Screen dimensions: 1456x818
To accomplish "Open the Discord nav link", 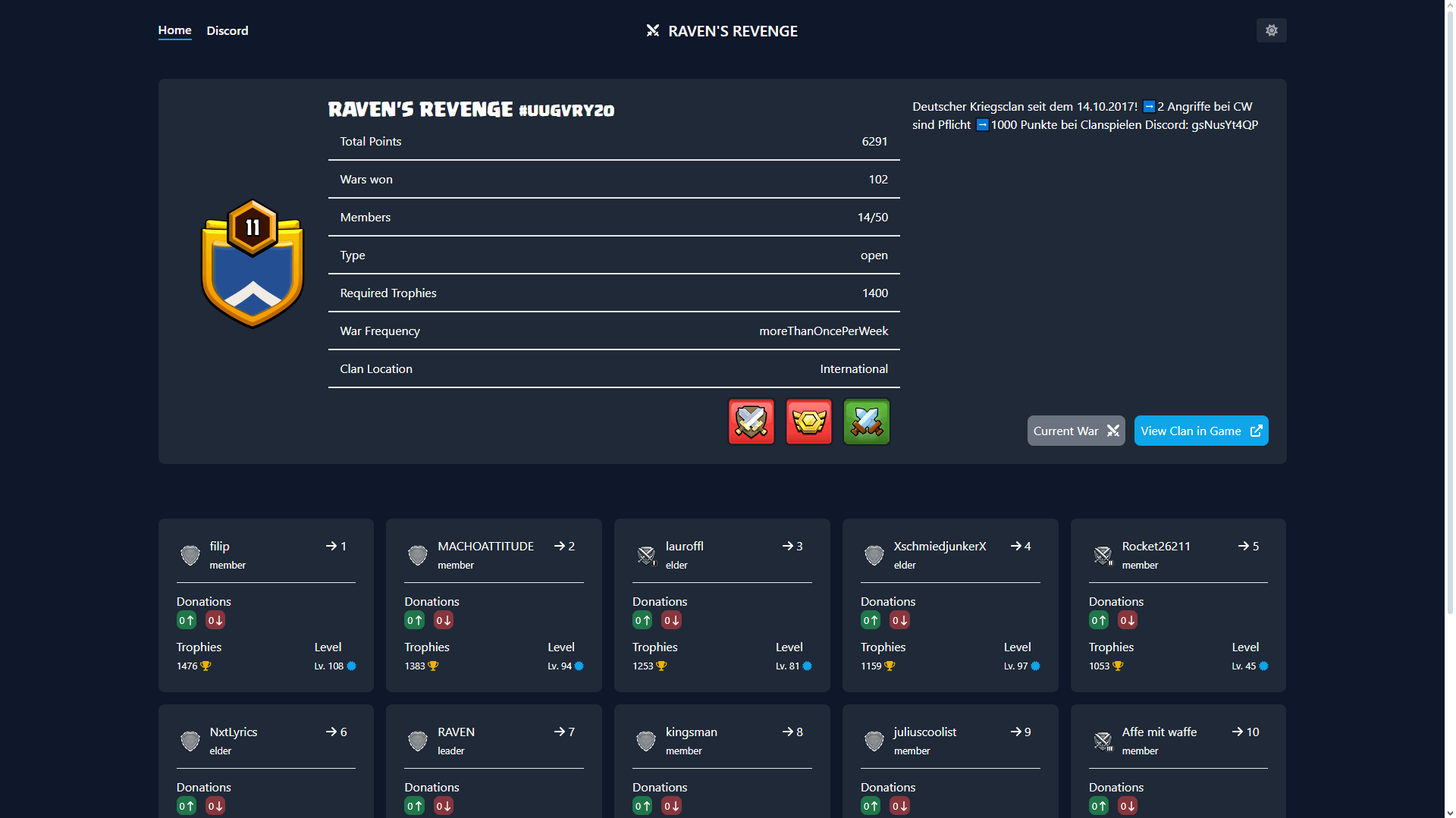I will [x=227, y=30].
